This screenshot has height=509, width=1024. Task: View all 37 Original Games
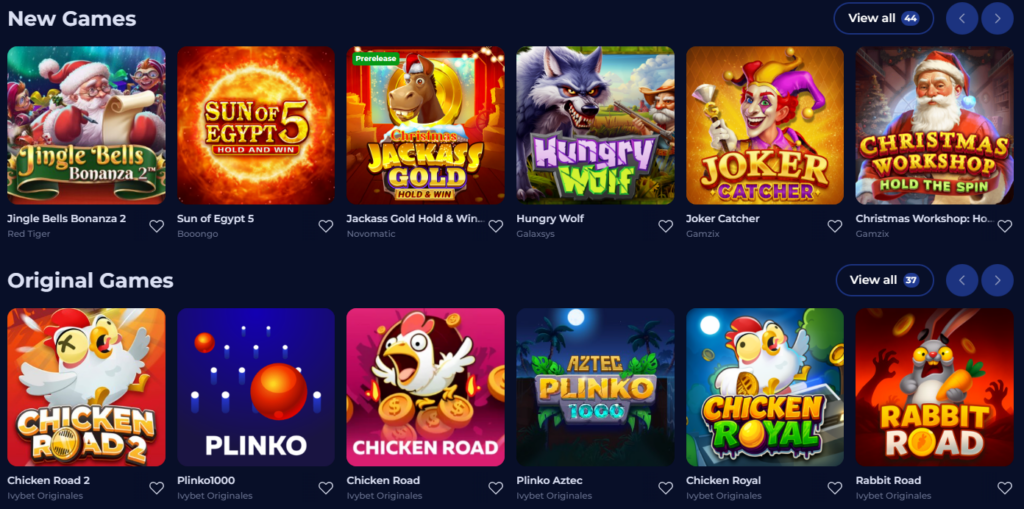tap(885, 280)
